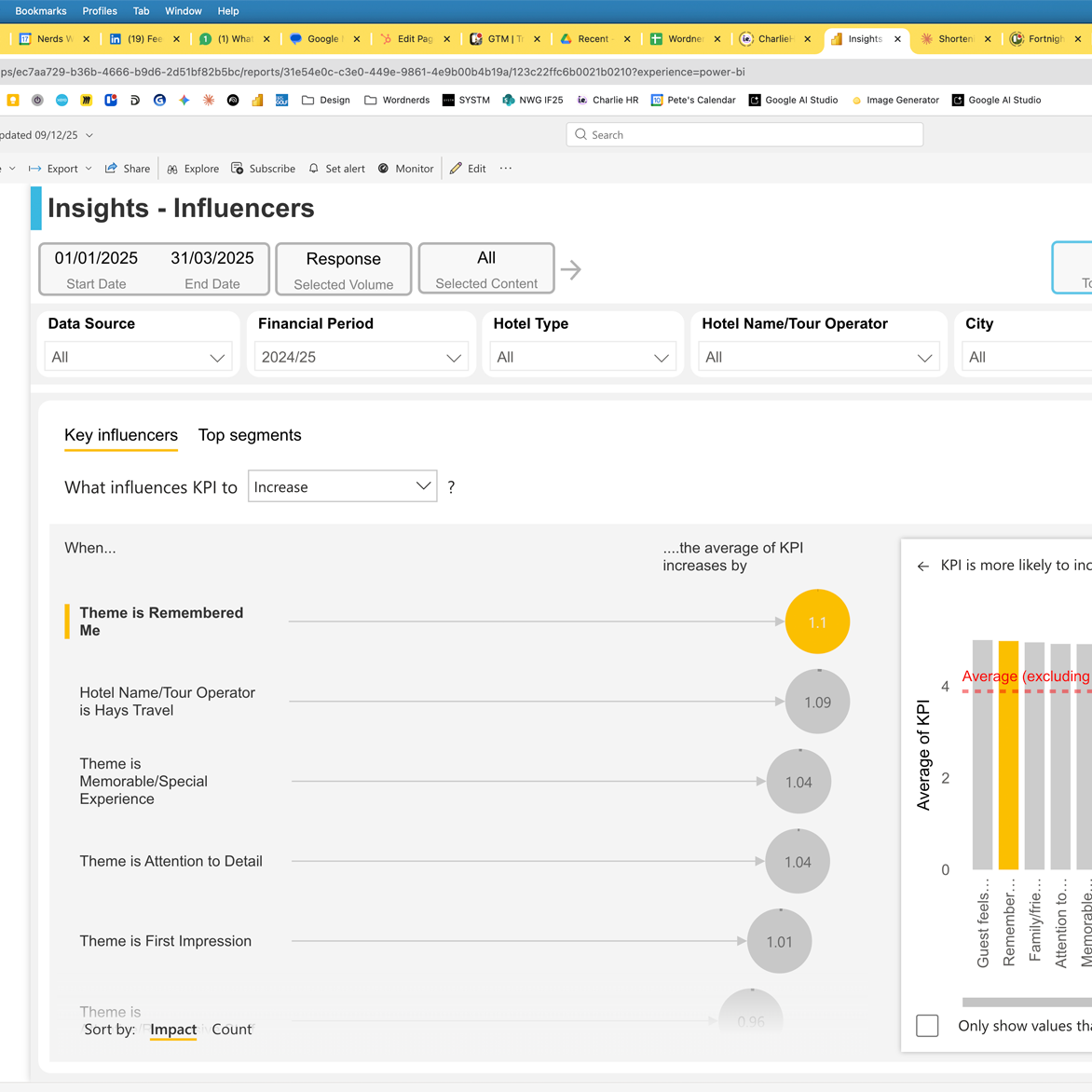Click the Set alert bell

314,169
